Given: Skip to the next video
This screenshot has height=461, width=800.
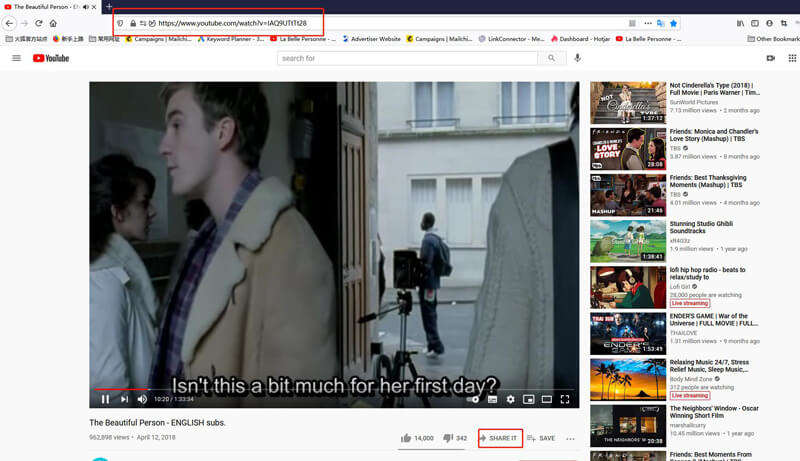Looking at the screenshot, I should click(124, 399).
